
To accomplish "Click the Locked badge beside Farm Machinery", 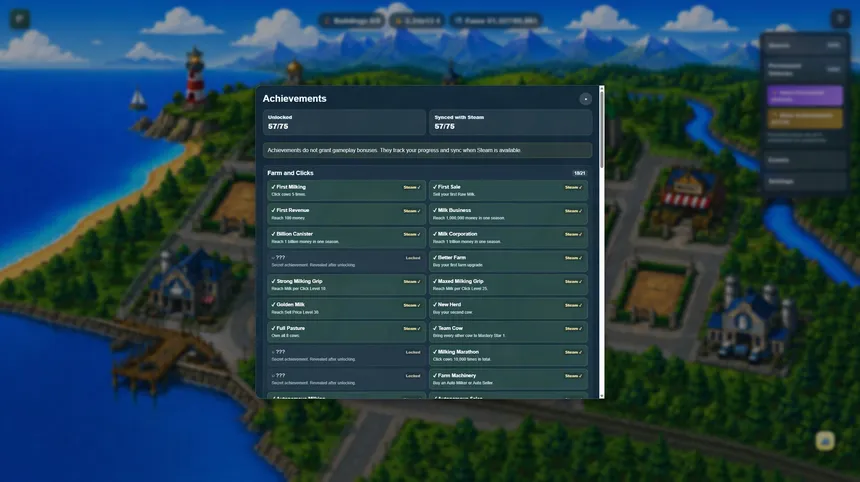I will coord(413,376).
